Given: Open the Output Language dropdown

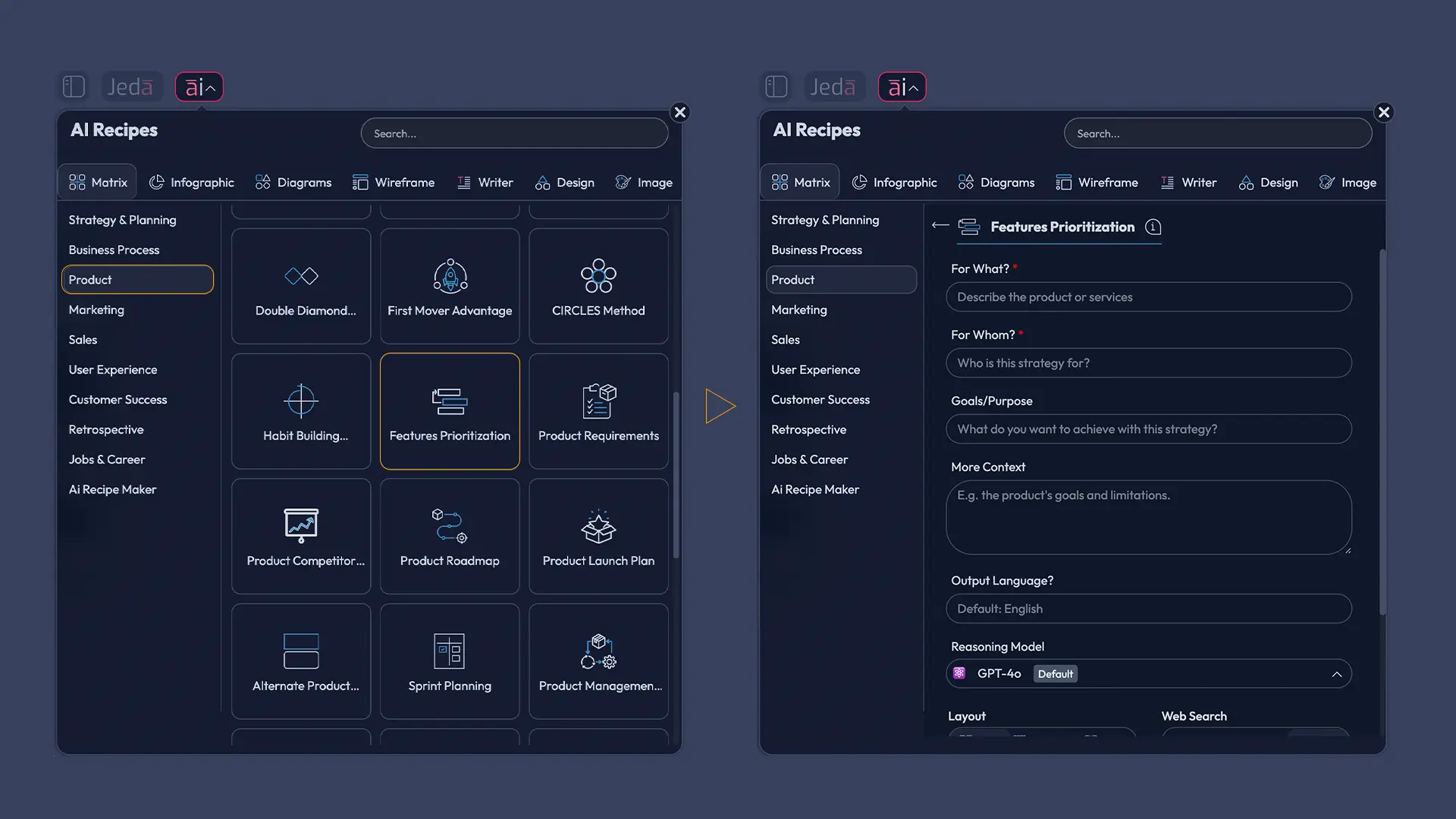Looking at the screenshot, I should (x=1148, y=608).
